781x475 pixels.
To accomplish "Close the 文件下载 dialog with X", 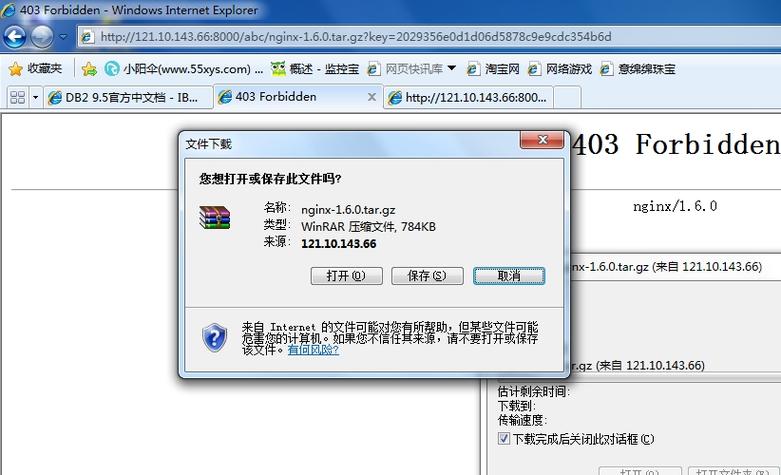I will [x=543, y=140].
